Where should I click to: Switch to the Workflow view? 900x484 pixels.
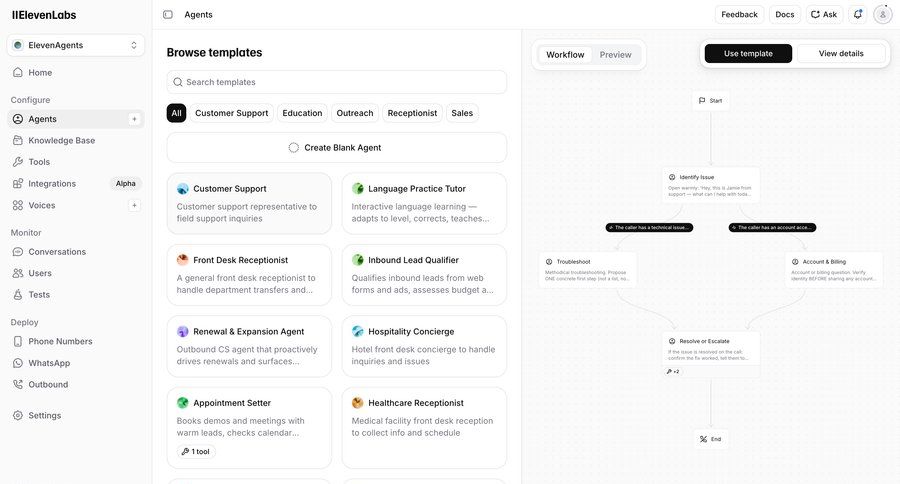pos(565,55)
